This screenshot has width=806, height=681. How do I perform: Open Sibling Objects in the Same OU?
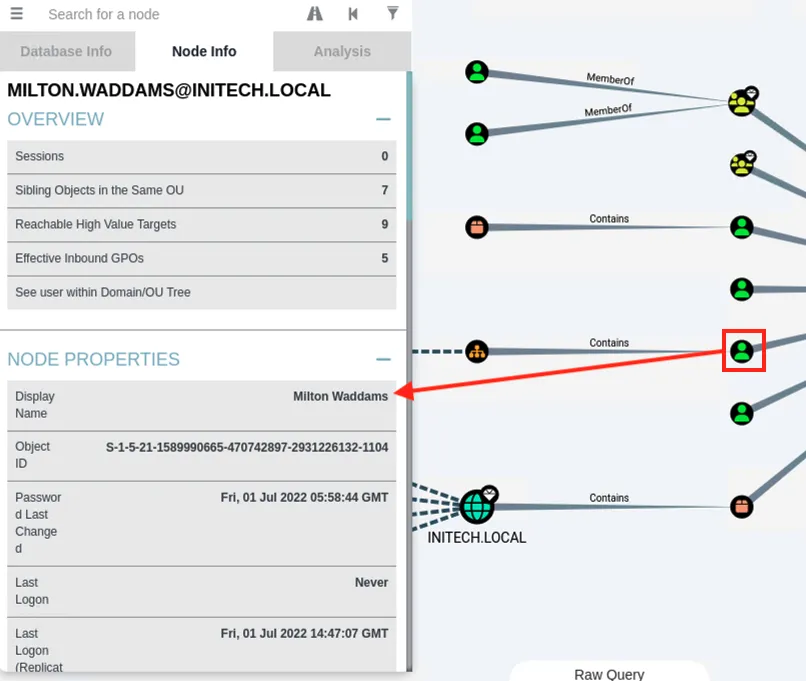point(202,190)
